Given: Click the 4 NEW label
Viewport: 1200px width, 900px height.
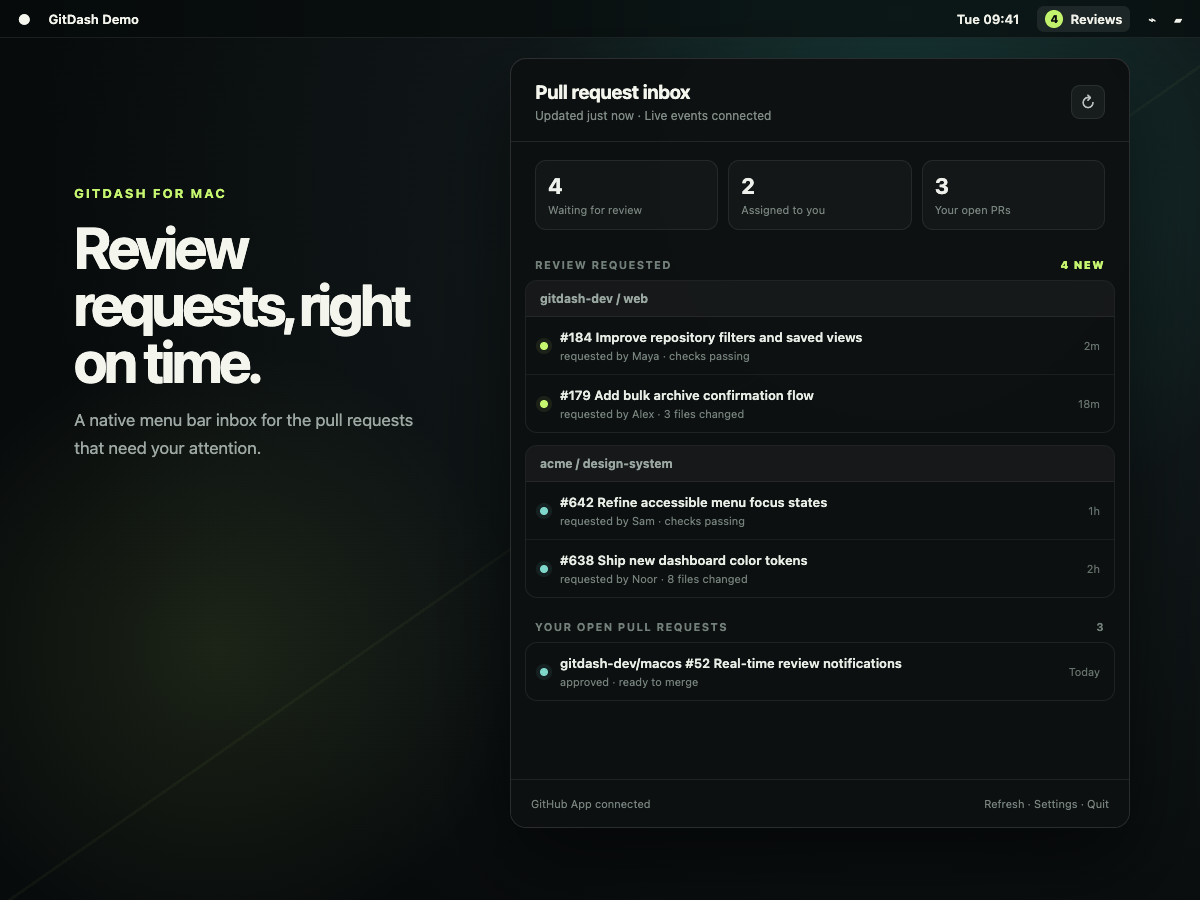Looking at the screenshot, I should pos(1082,265).
